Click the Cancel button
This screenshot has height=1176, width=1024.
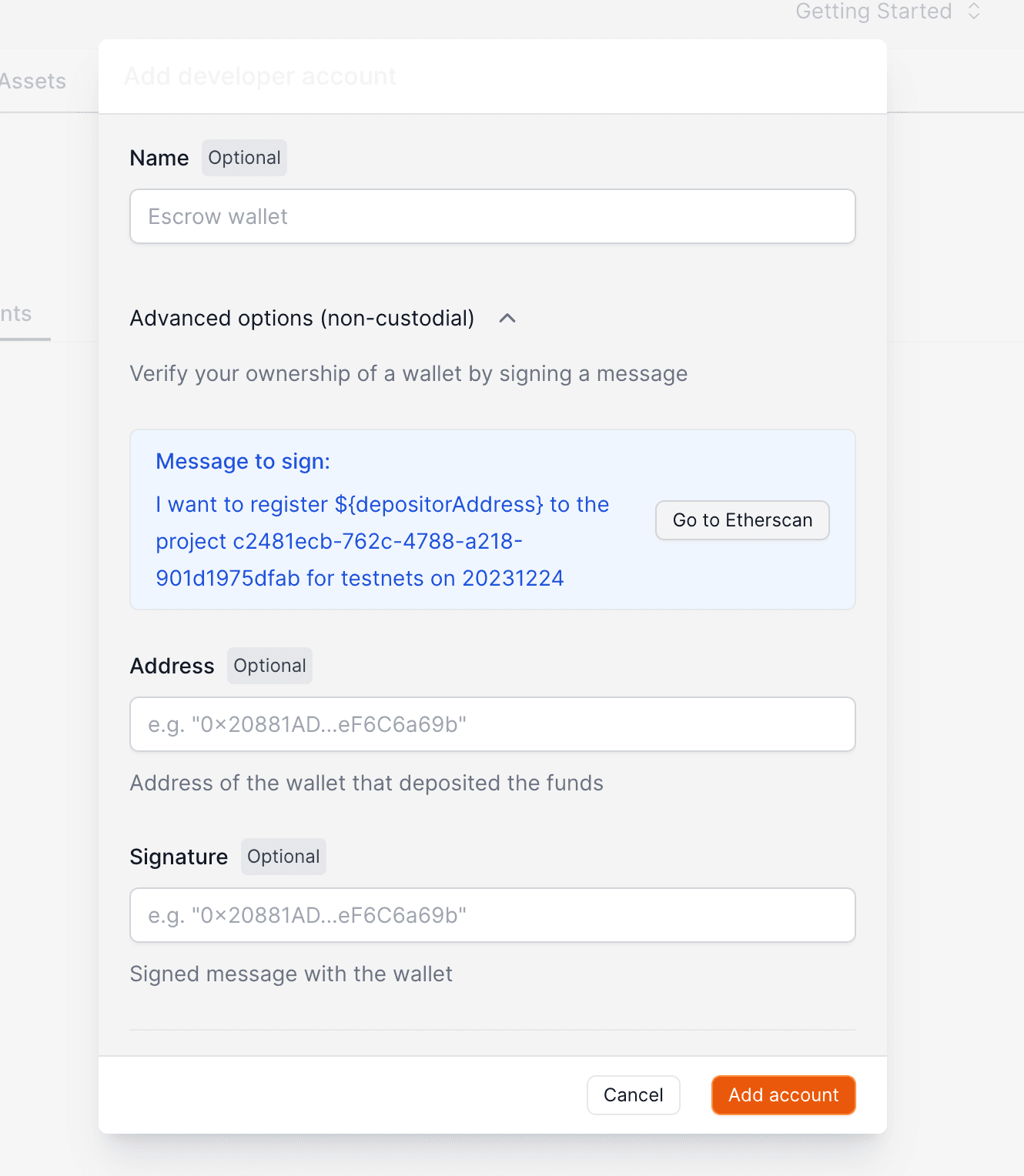tap(633, 1095)
